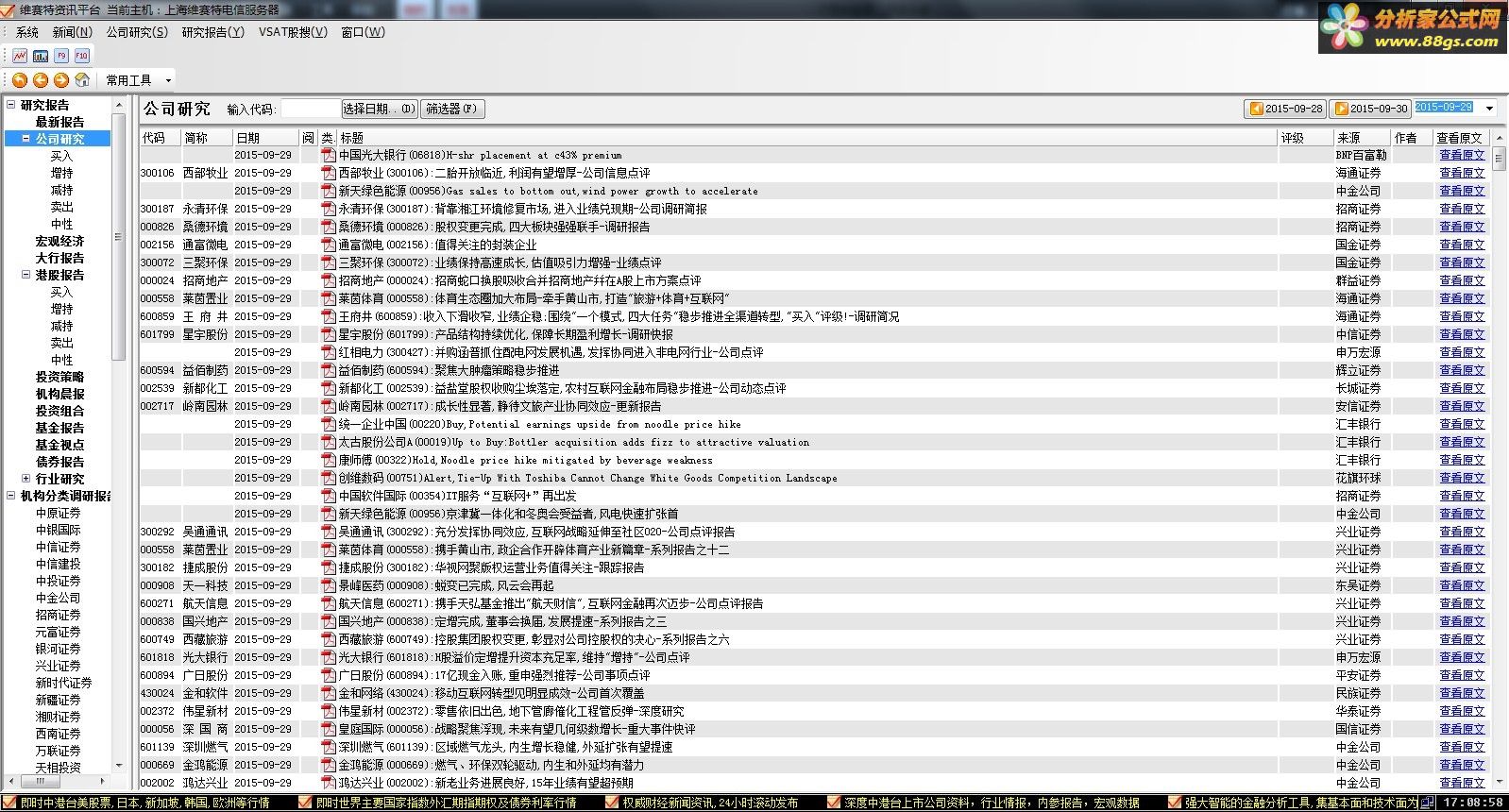Collapse the 港股报告 tree node
Viewport: 1509px width, 812px height.
(25, 275)
